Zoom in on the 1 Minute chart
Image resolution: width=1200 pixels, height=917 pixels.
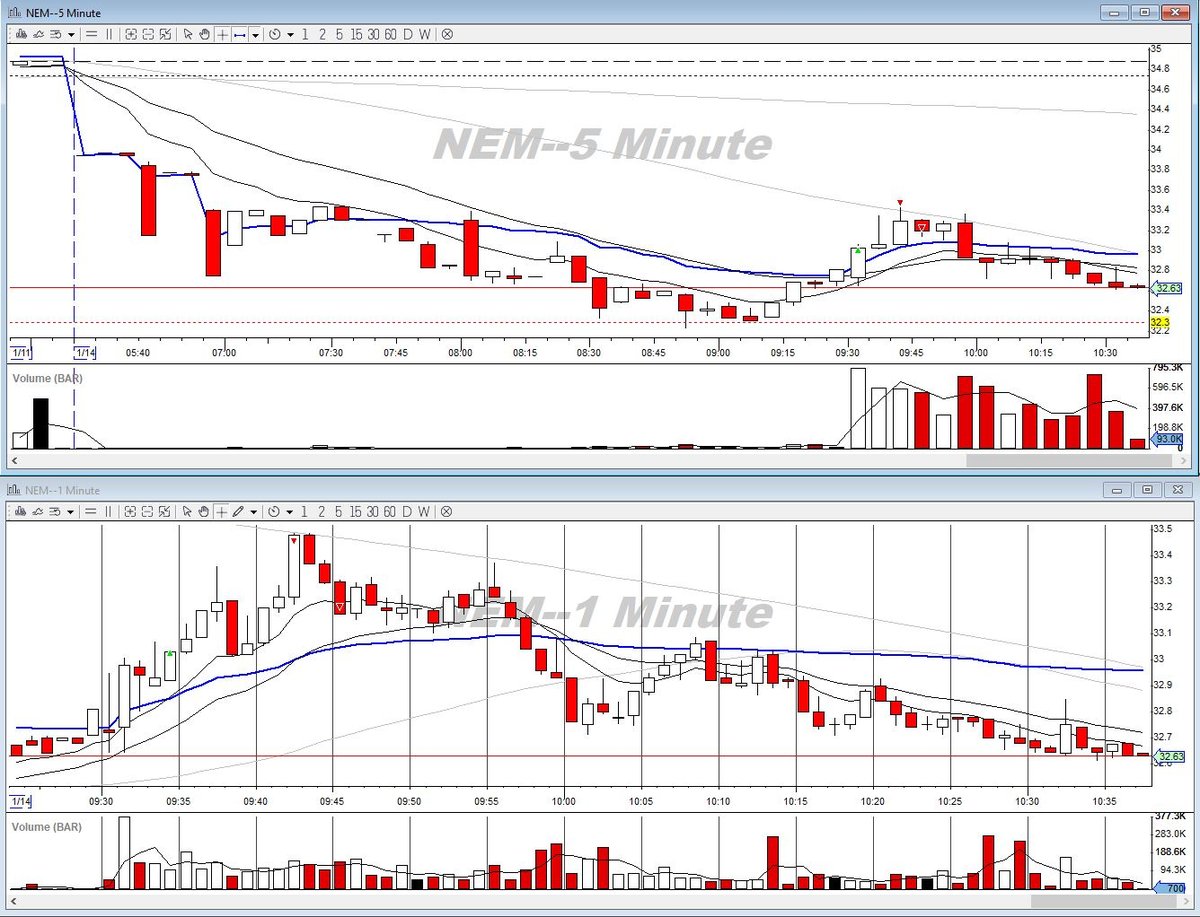tap(130, 512)
